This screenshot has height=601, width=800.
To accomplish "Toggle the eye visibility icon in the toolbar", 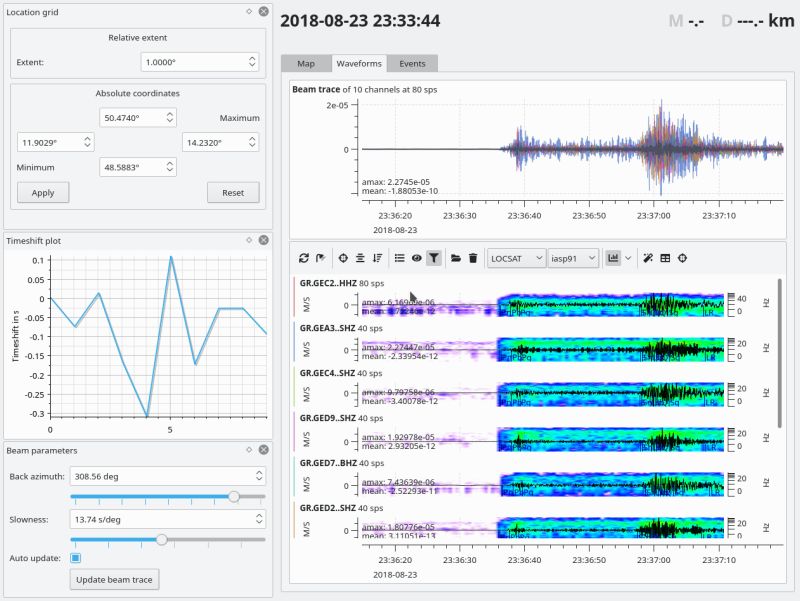I will 414,257.
